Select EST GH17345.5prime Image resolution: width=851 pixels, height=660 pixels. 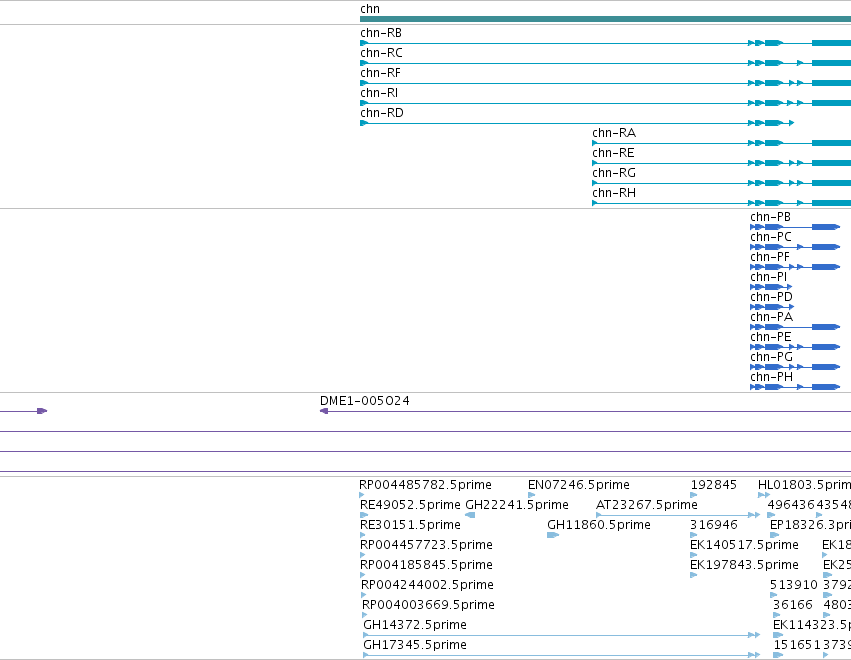point(415,645)
